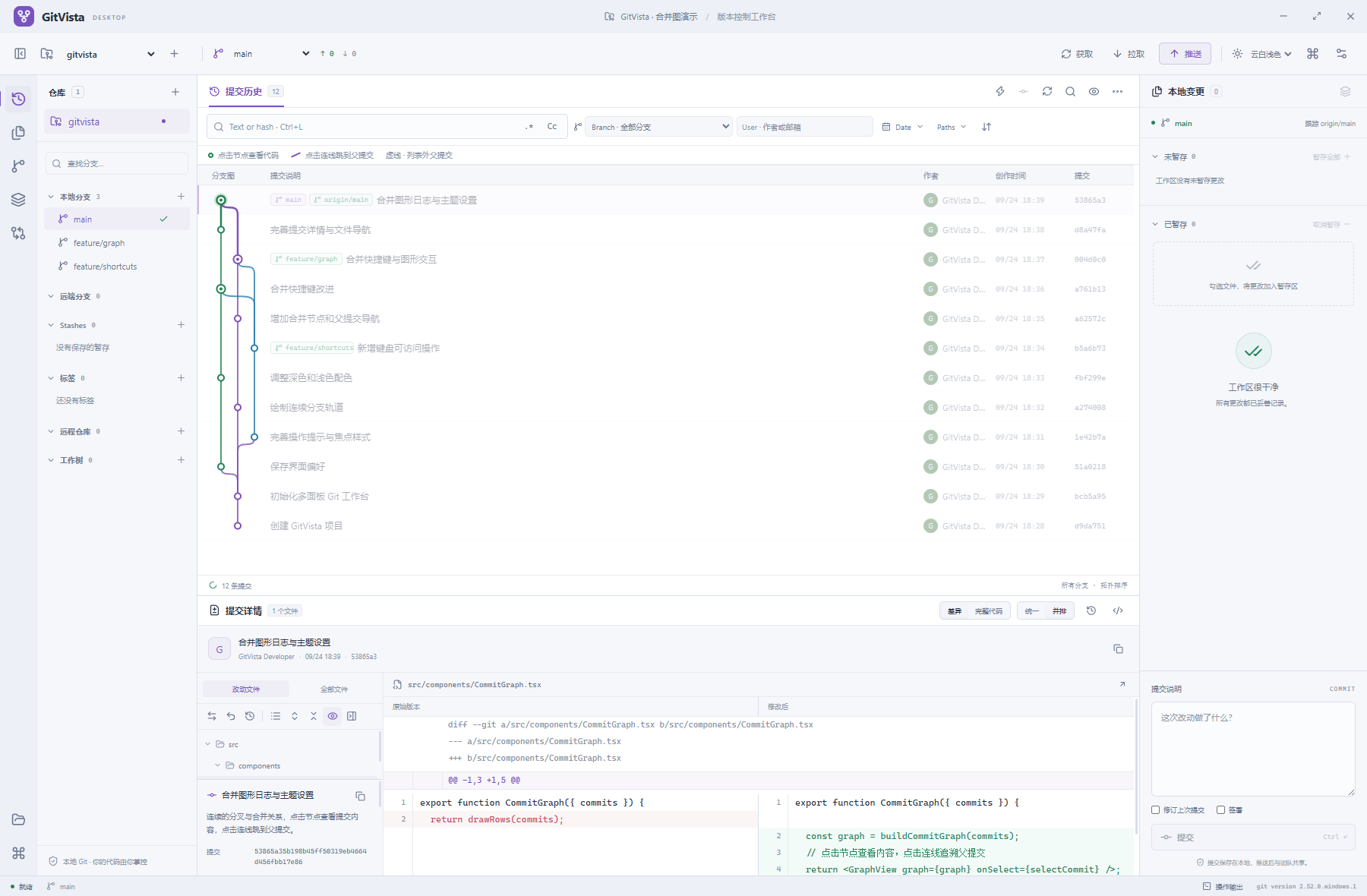Open the history icon in commit details toolbar

pos(1091,610)
